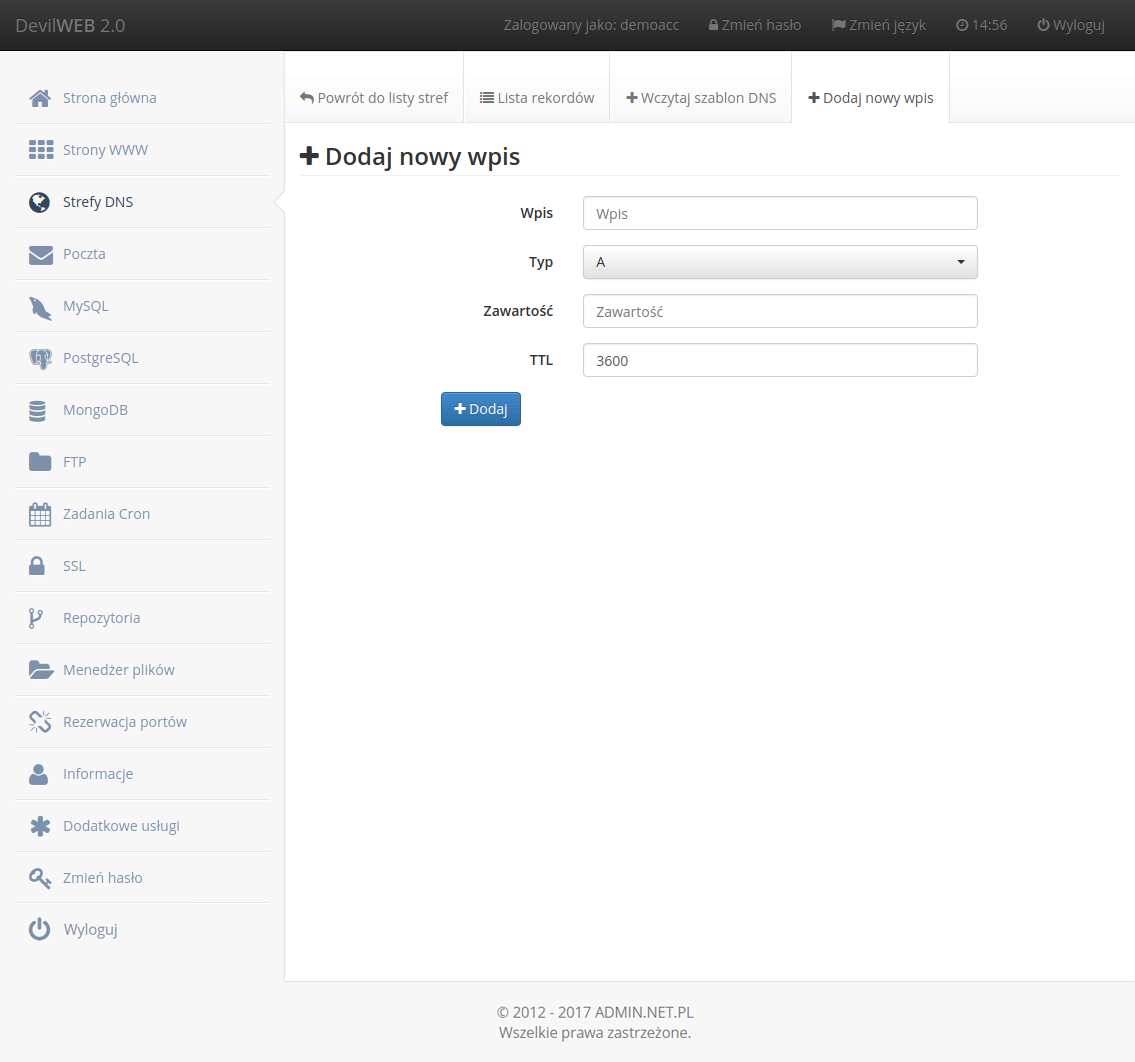Click the home icon for Strona główna
Viewport: 1135px width, 1062px height.
click(x=40, y=98)
